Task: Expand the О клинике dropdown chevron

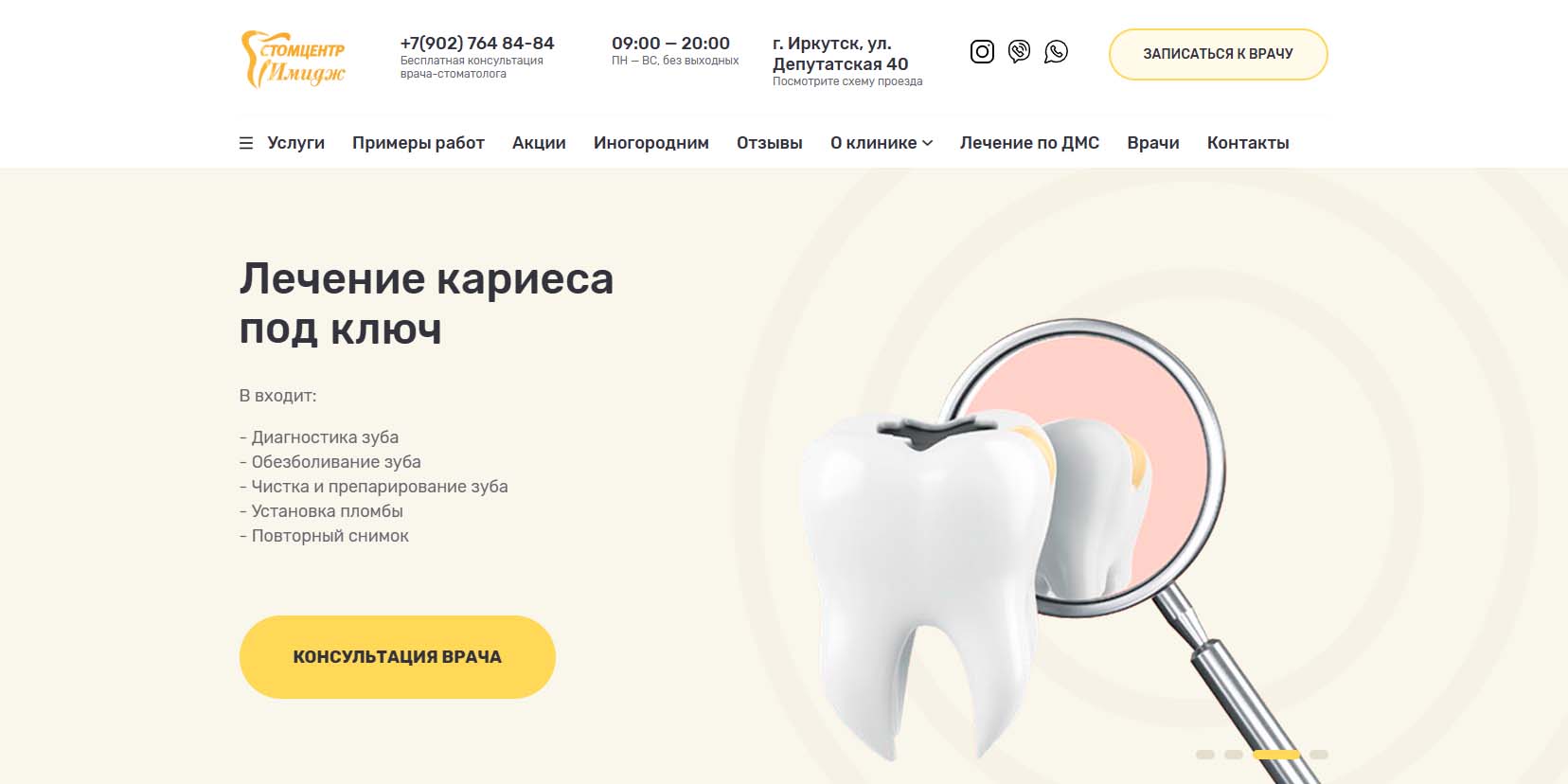Action: point(928,143)
